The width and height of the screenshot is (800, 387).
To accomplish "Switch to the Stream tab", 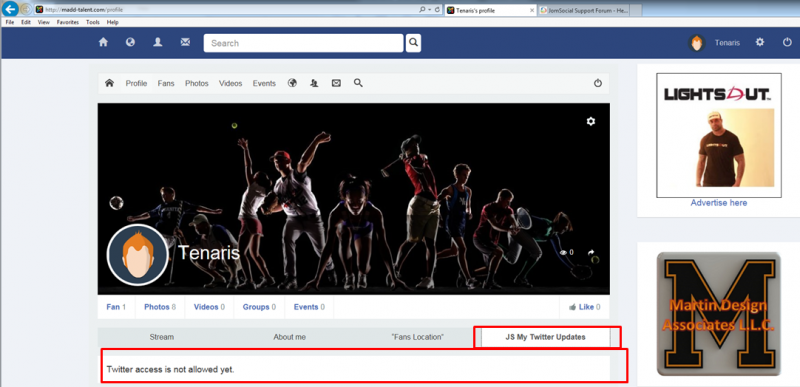I will 162,337.
